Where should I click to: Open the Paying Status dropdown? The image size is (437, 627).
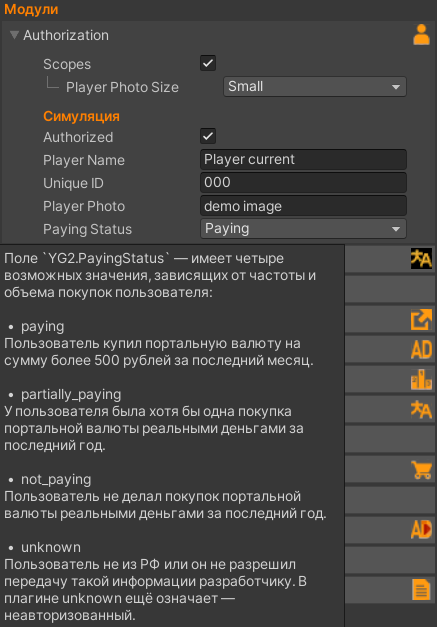pyautogui.click(x=303, y=229)
